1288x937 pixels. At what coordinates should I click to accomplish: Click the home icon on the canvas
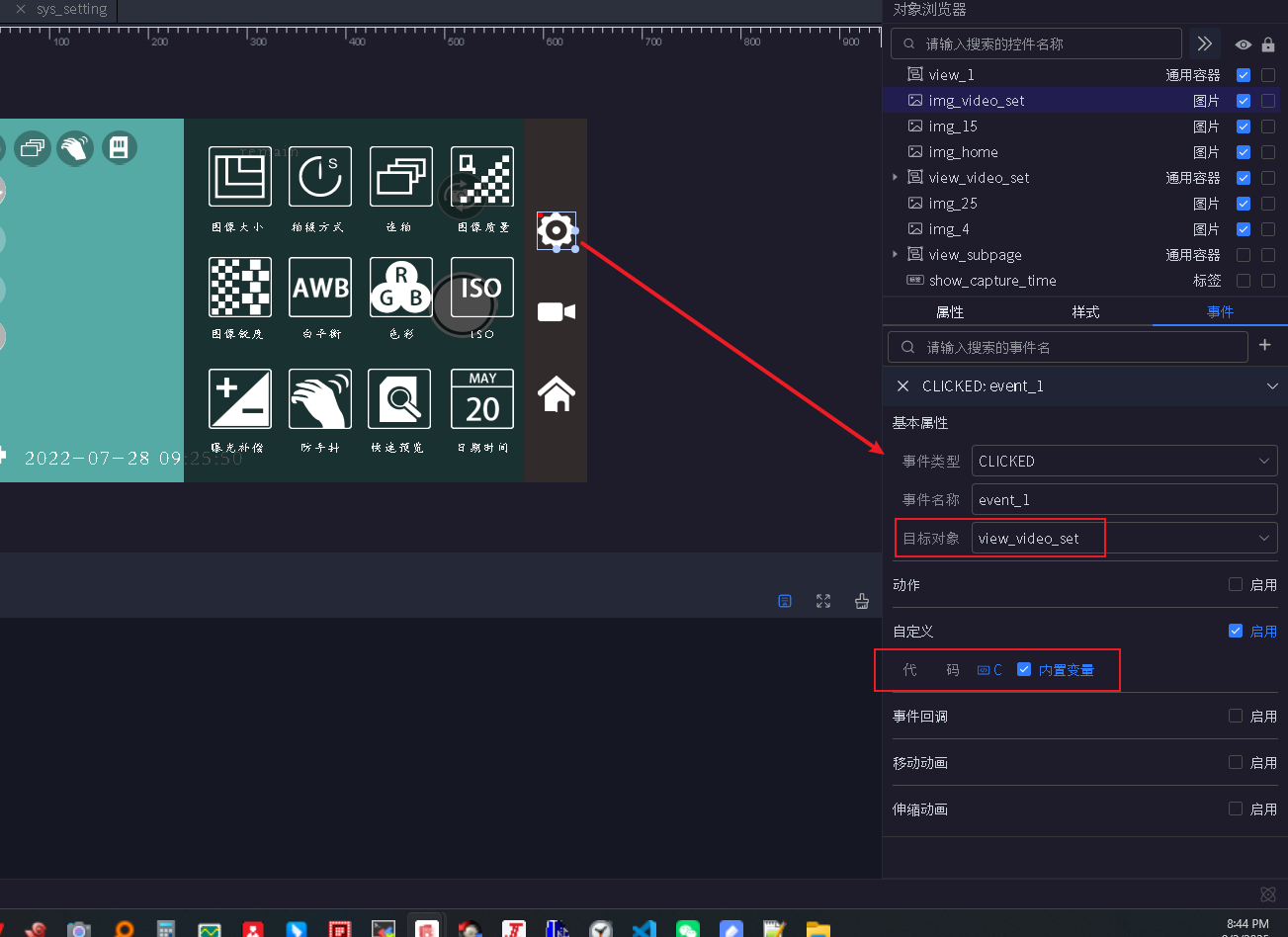click(557, 393)
